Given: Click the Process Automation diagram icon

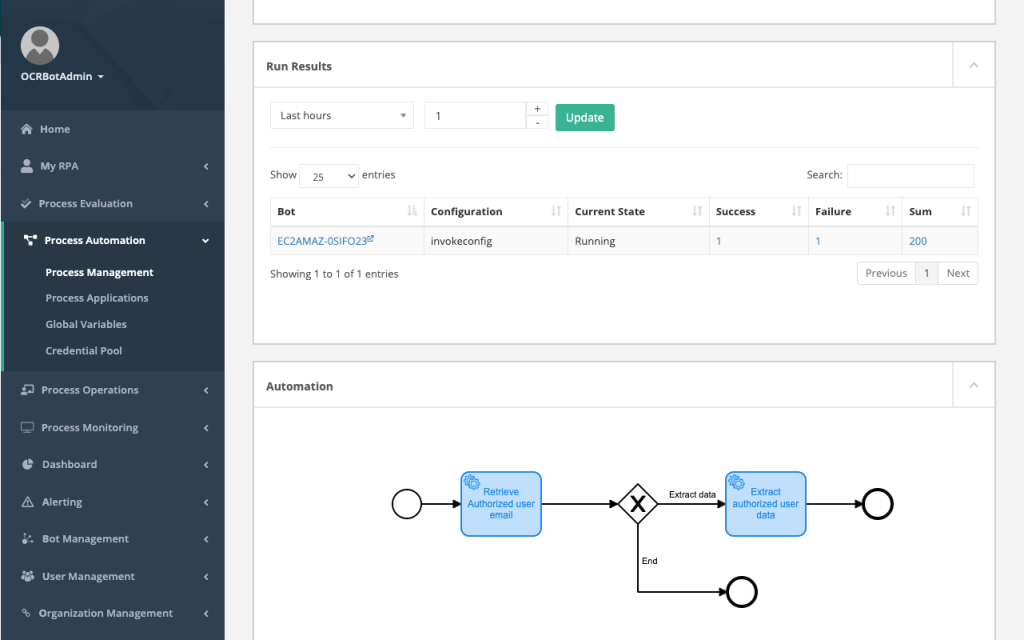Looking at the screenshot, I should pyautogui.click(x=30, y=240).
